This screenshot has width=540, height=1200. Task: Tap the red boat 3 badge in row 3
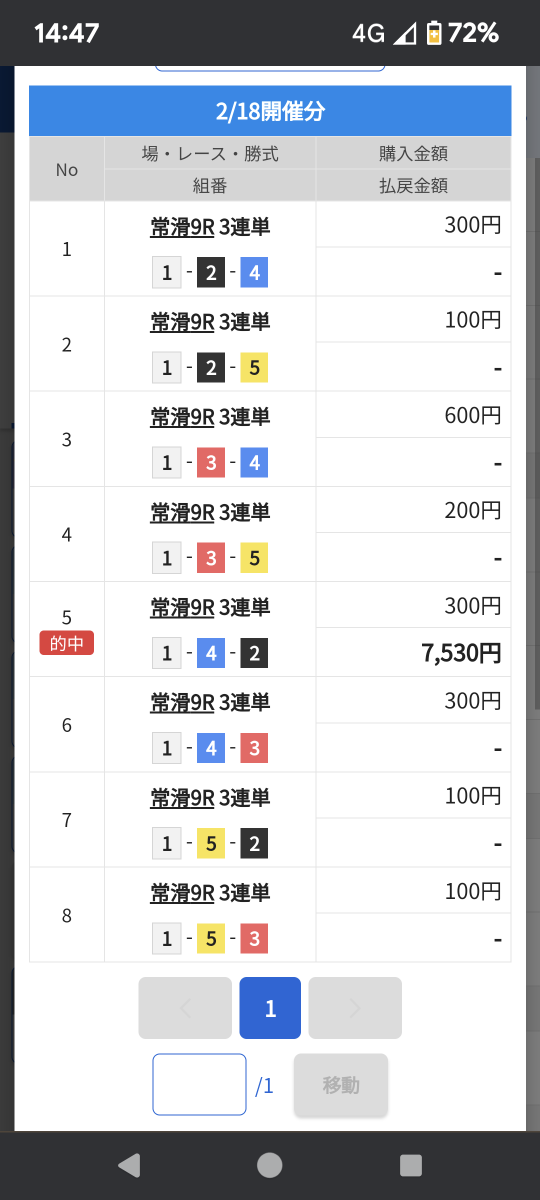(210, 463)
